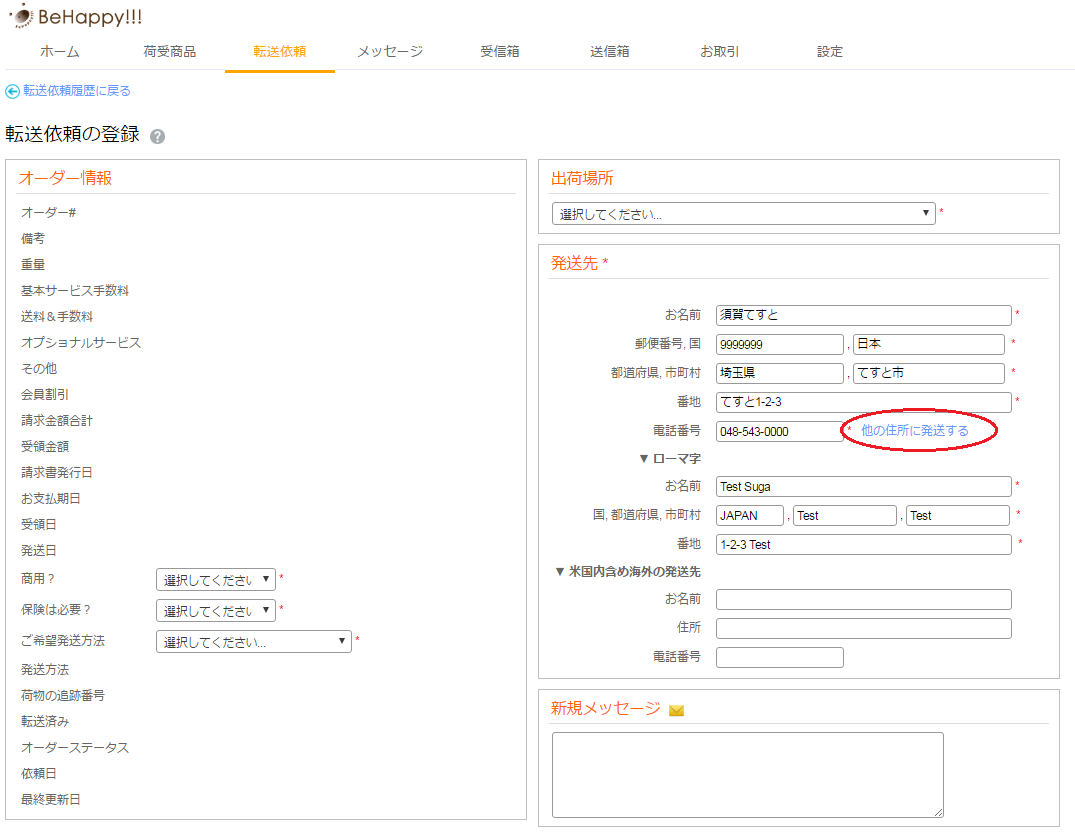Expand the 商用? select box
This screenshot has width=1075, height=835.
point(215,580)
